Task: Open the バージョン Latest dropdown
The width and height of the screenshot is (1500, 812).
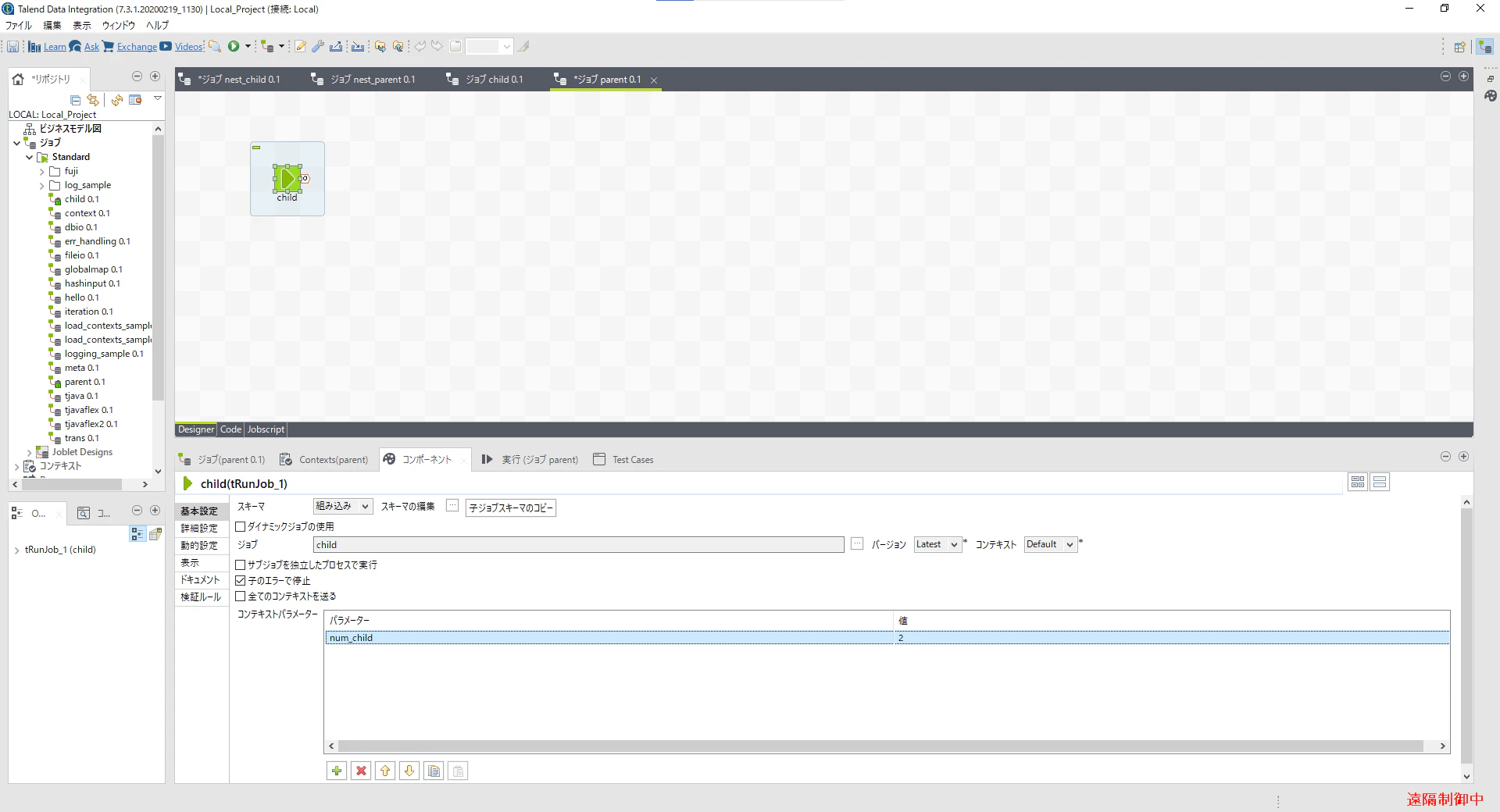Action: click(937, 545)
